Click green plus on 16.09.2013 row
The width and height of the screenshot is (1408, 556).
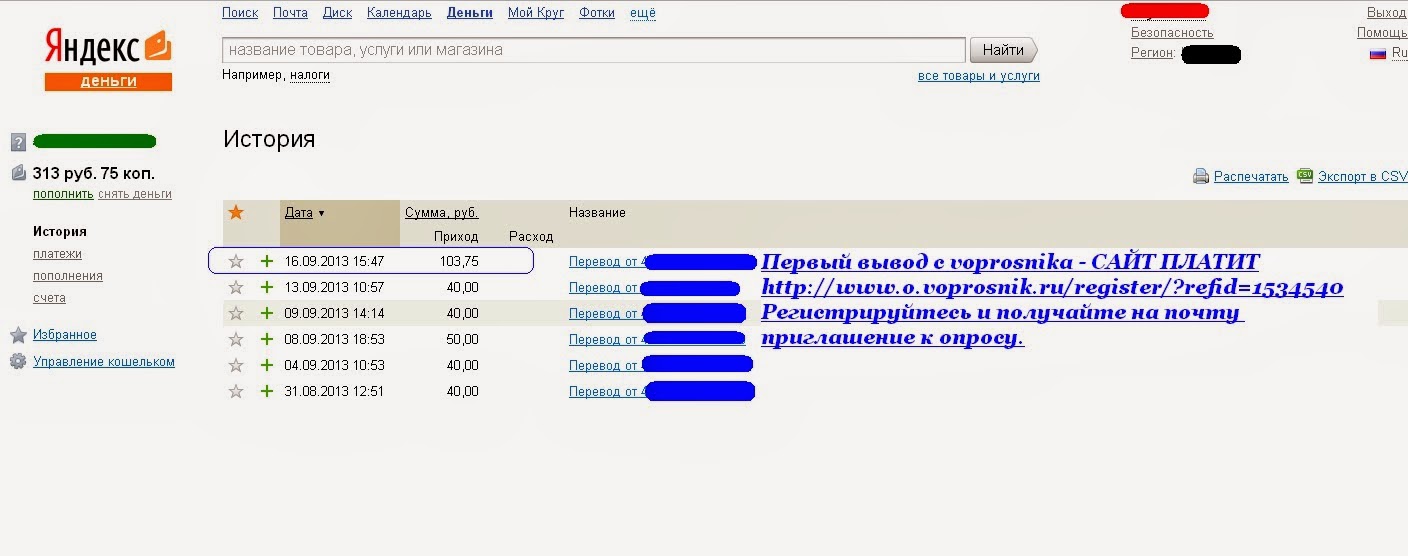[x=266, y=261]
